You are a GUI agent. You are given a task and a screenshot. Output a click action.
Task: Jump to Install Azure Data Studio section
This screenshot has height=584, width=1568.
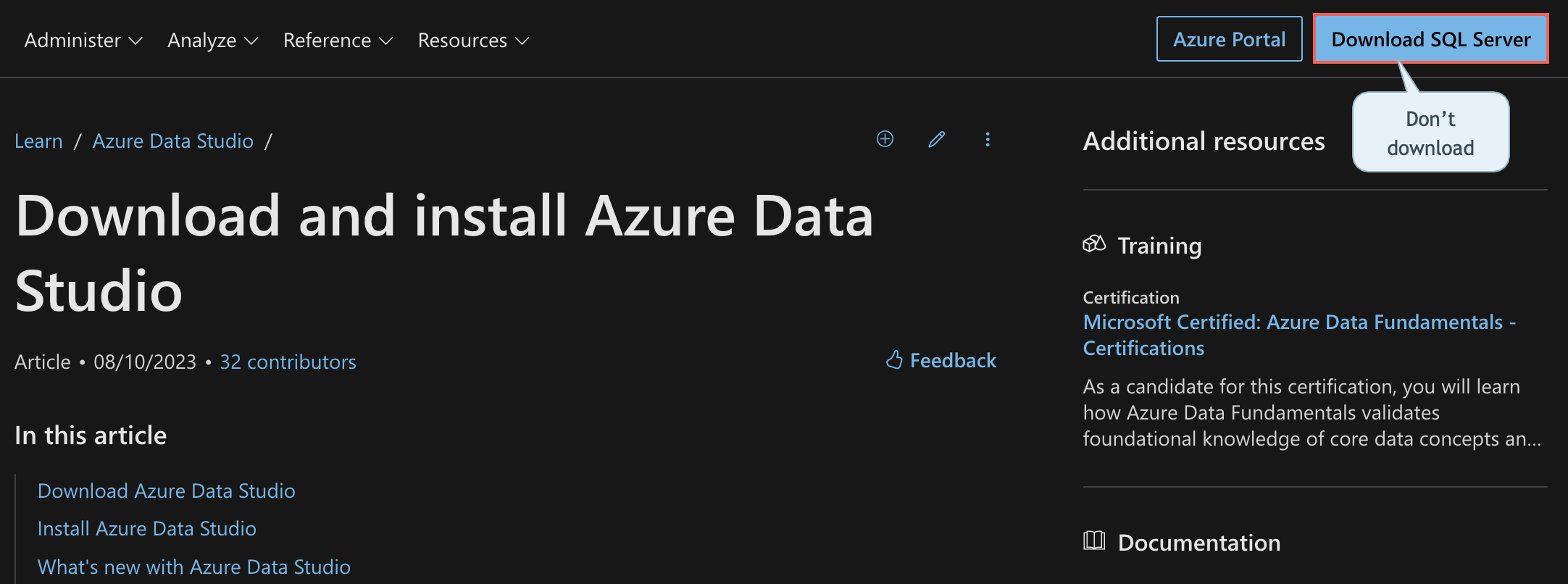(x=147, y=528)
